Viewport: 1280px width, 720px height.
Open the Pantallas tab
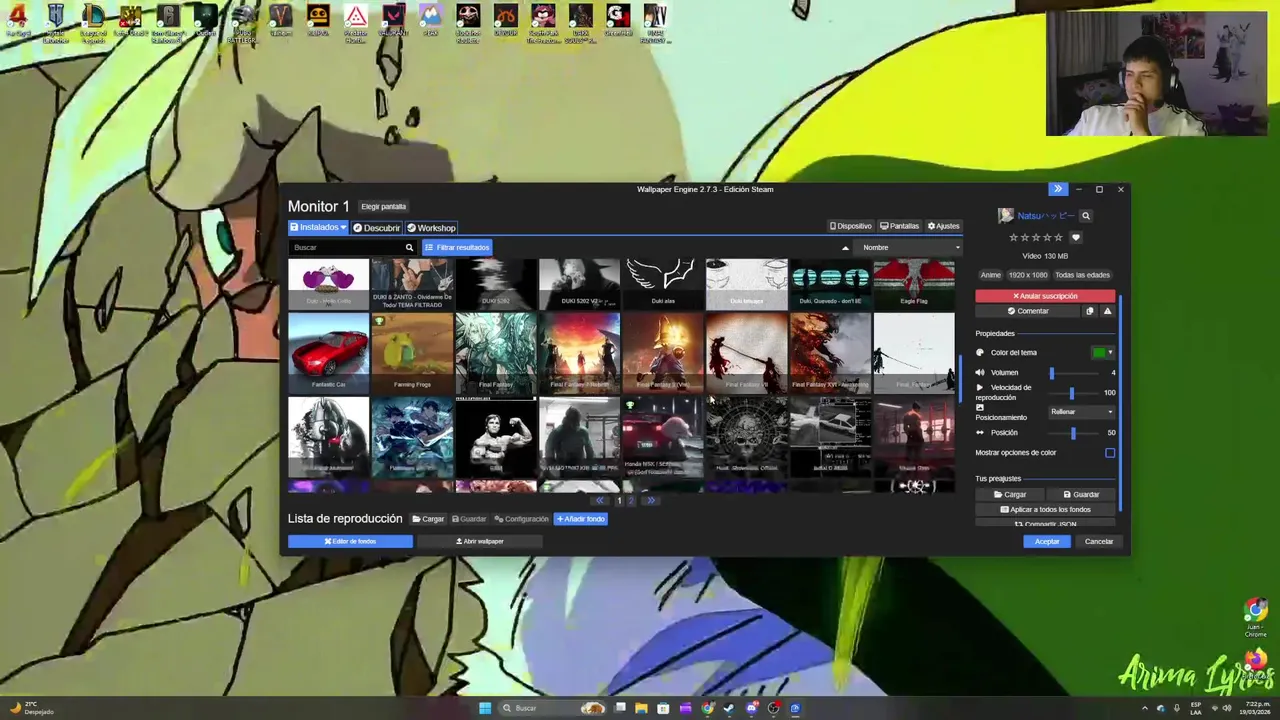click(899, 226)
